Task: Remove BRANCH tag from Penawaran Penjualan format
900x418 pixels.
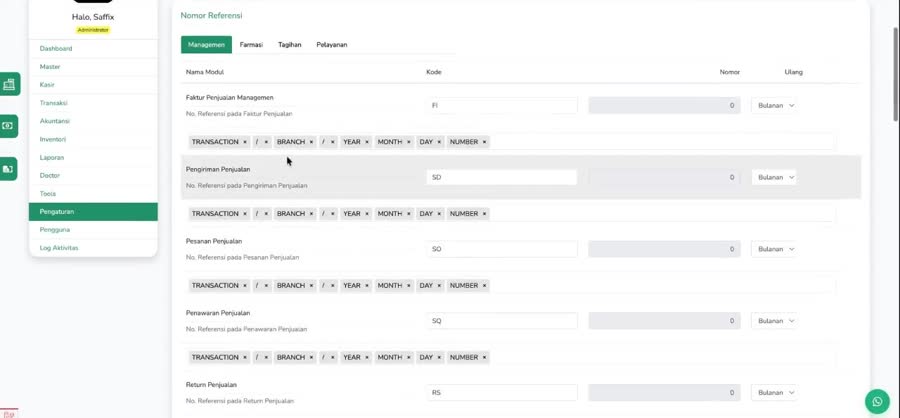Action: coord(311,357)
